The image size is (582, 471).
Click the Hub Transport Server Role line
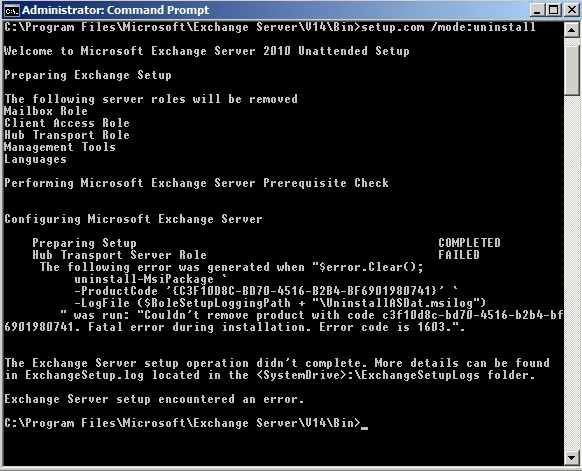[x=119, y=255]
